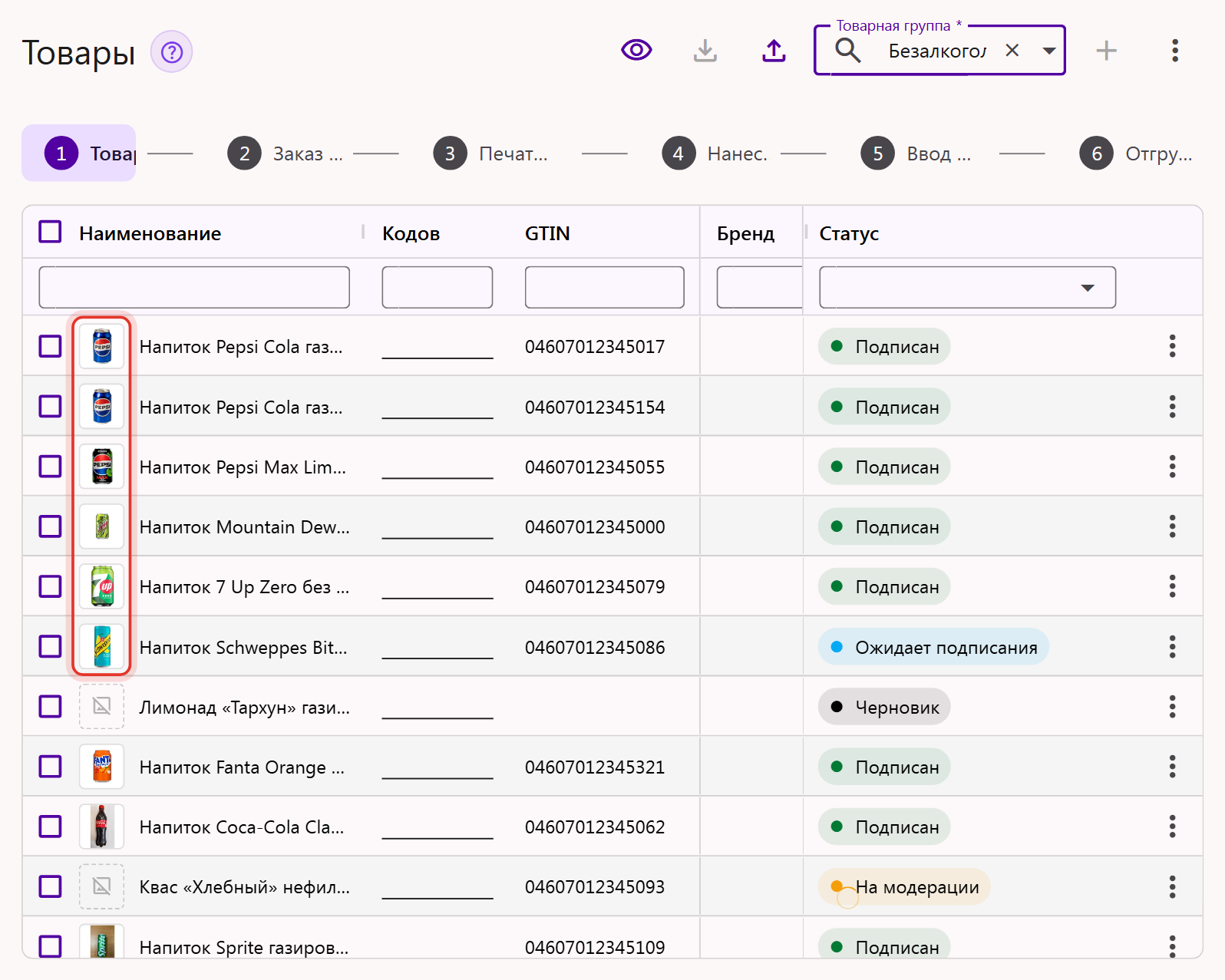Toggle the eye visibility icon
Screen dimensions: 1225x980
pos(636,51)
